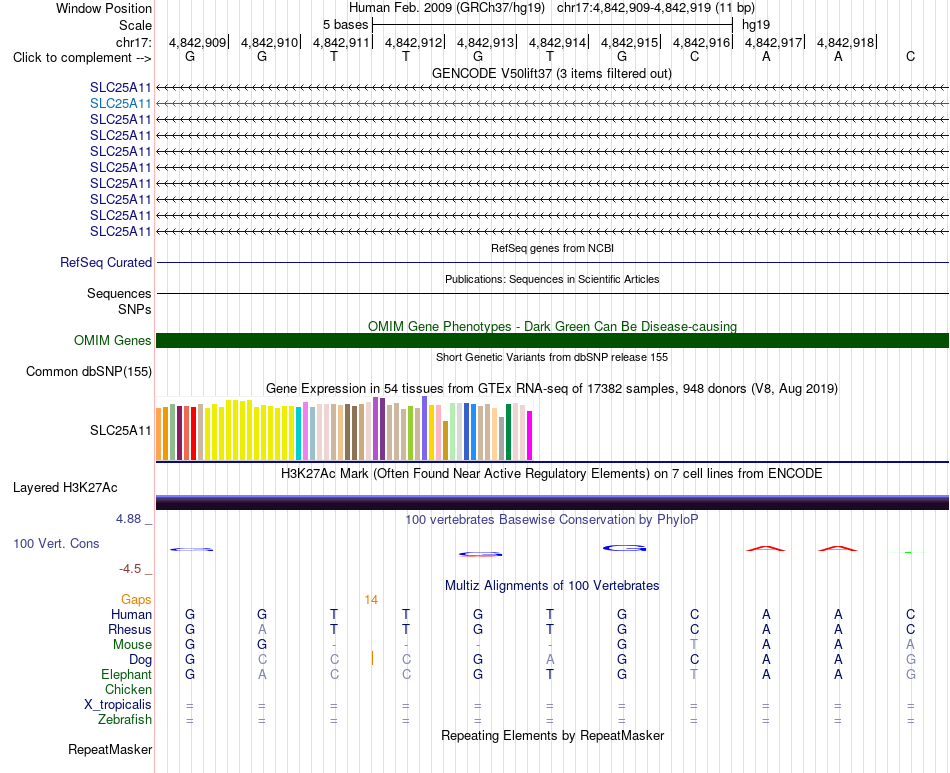Click the 'Click to complement -->' label

[x=82, y=58]
